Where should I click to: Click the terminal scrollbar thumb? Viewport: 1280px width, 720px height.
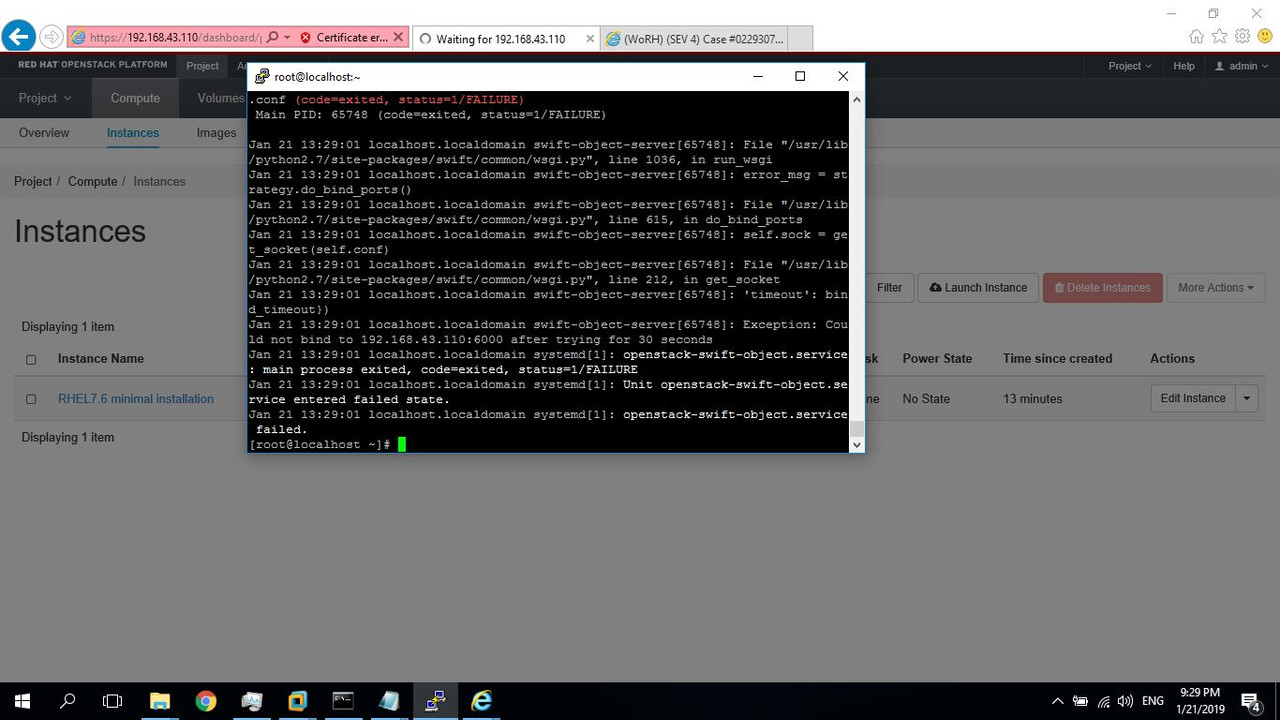coord(856,429)
